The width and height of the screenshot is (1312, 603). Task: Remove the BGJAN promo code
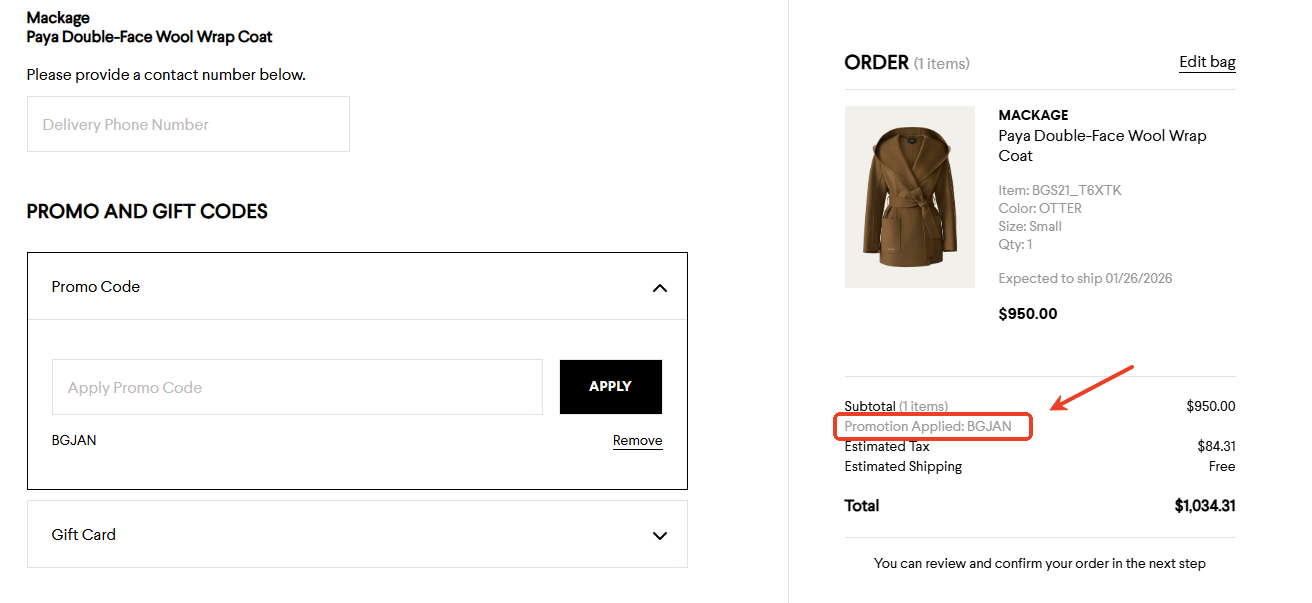(637, 440)
